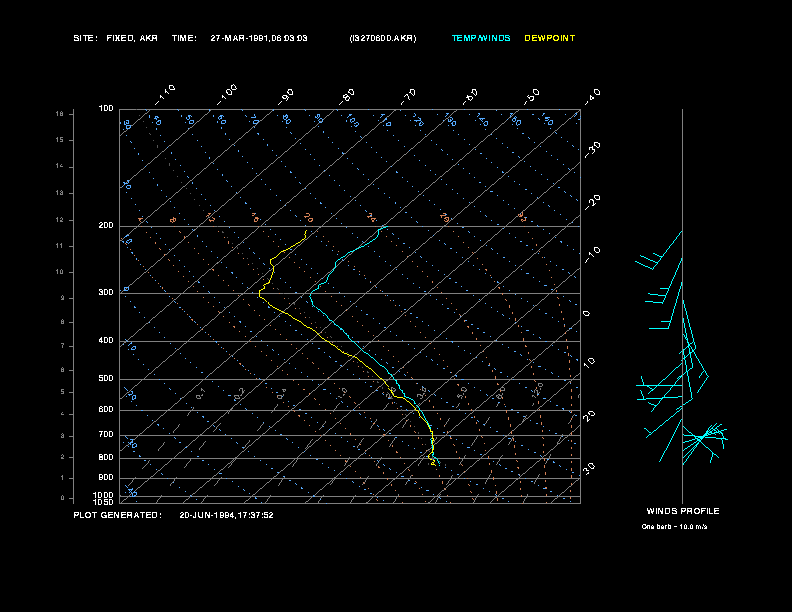Click the -50 temperature label along top

click(532, 97)
